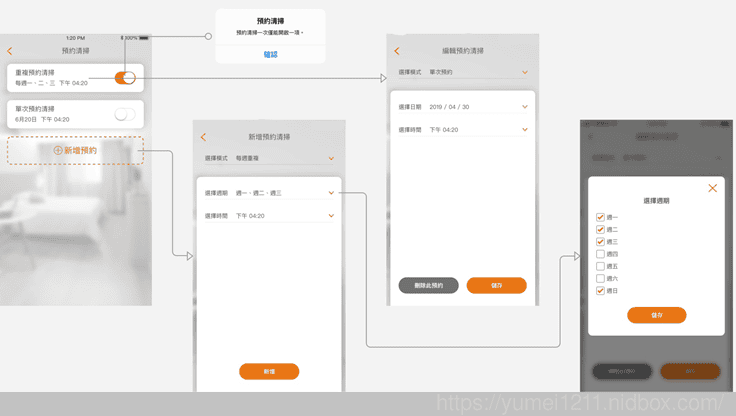The height and width of the screenshot is (416, 736).
Task: Check 週五 checkbox
Action: (600, 266)
